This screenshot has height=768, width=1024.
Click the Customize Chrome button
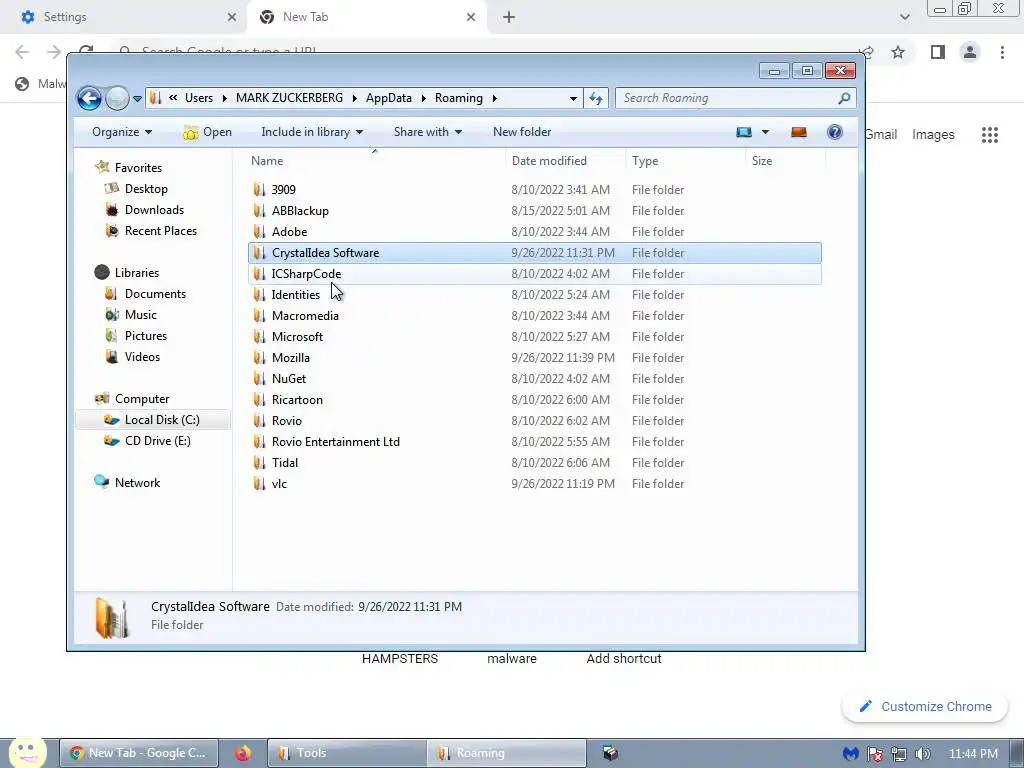(925, 707)
